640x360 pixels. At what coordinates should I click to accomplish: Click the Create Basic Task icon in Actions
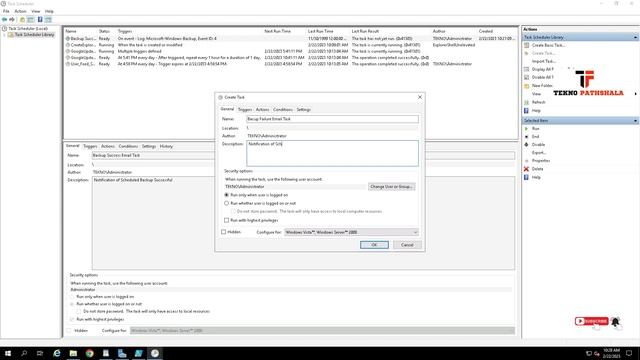[527, 45]
